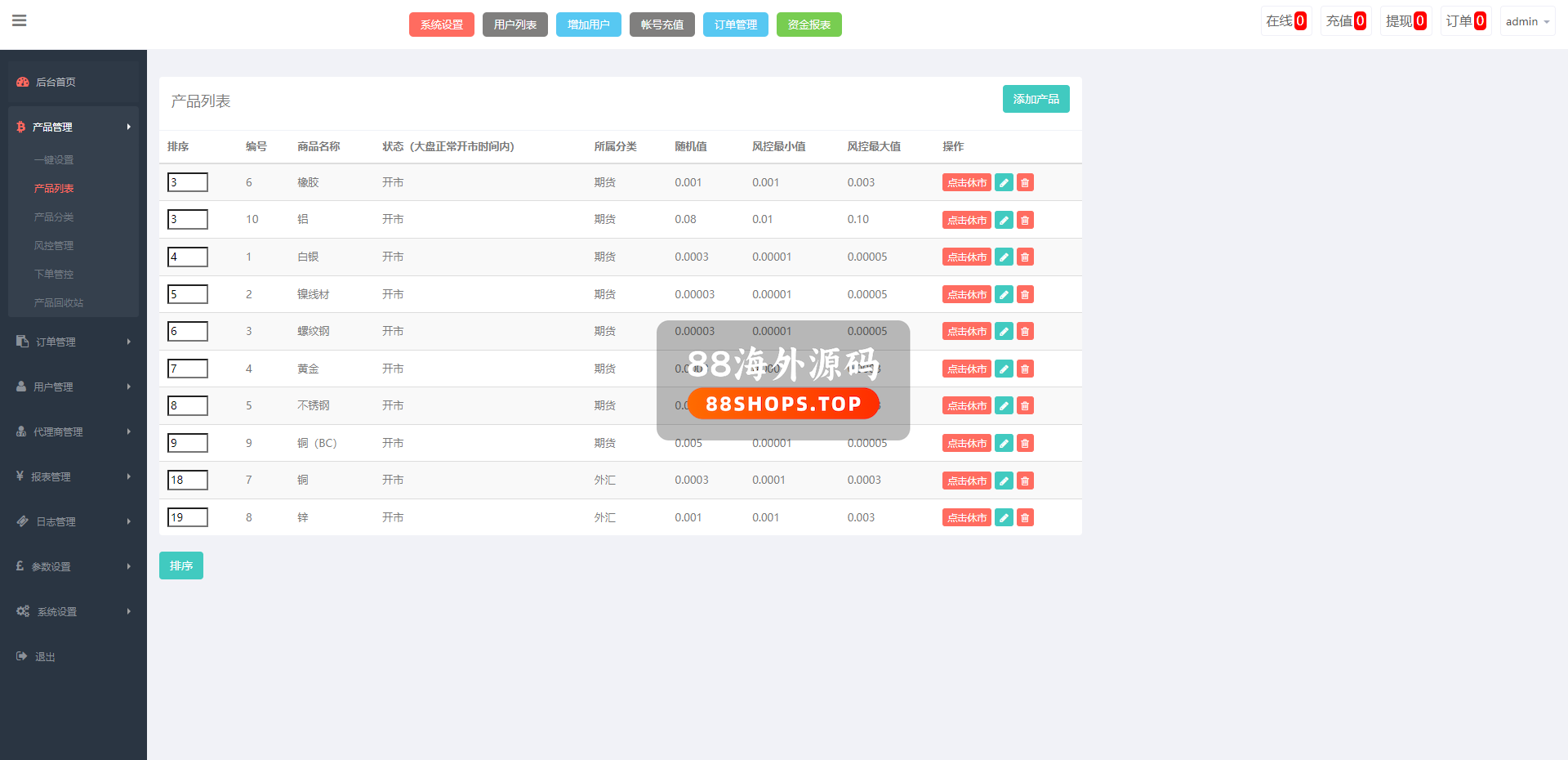
Task: Edit the 白银 product with pencil icon
Action: 1004,257
